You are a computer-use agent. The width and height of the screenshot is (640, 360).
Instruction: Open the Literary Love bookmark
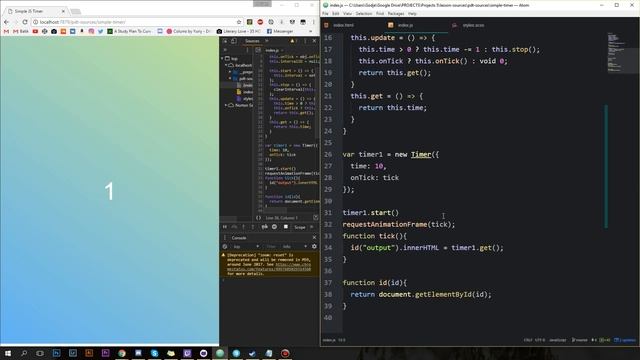pos(239,31)
